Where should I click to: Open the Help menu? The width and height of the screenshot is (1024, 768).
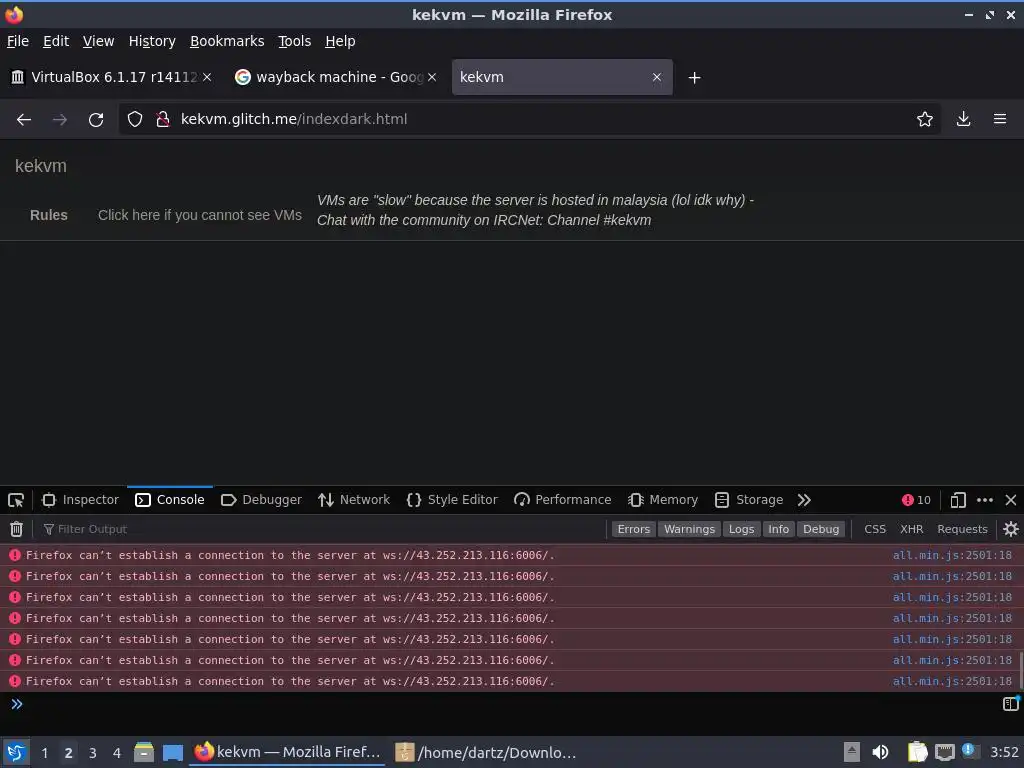(x=340, y=41)
